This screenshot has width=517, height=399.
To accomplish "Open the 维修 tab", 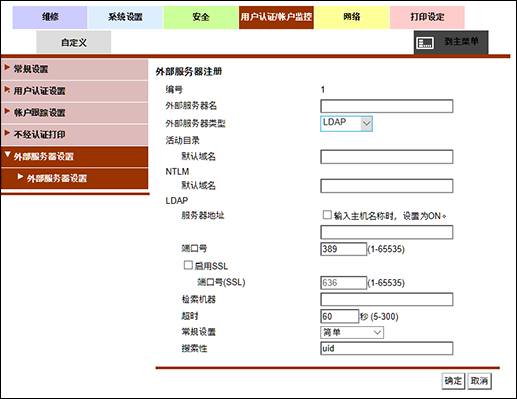I will [50, 17].
